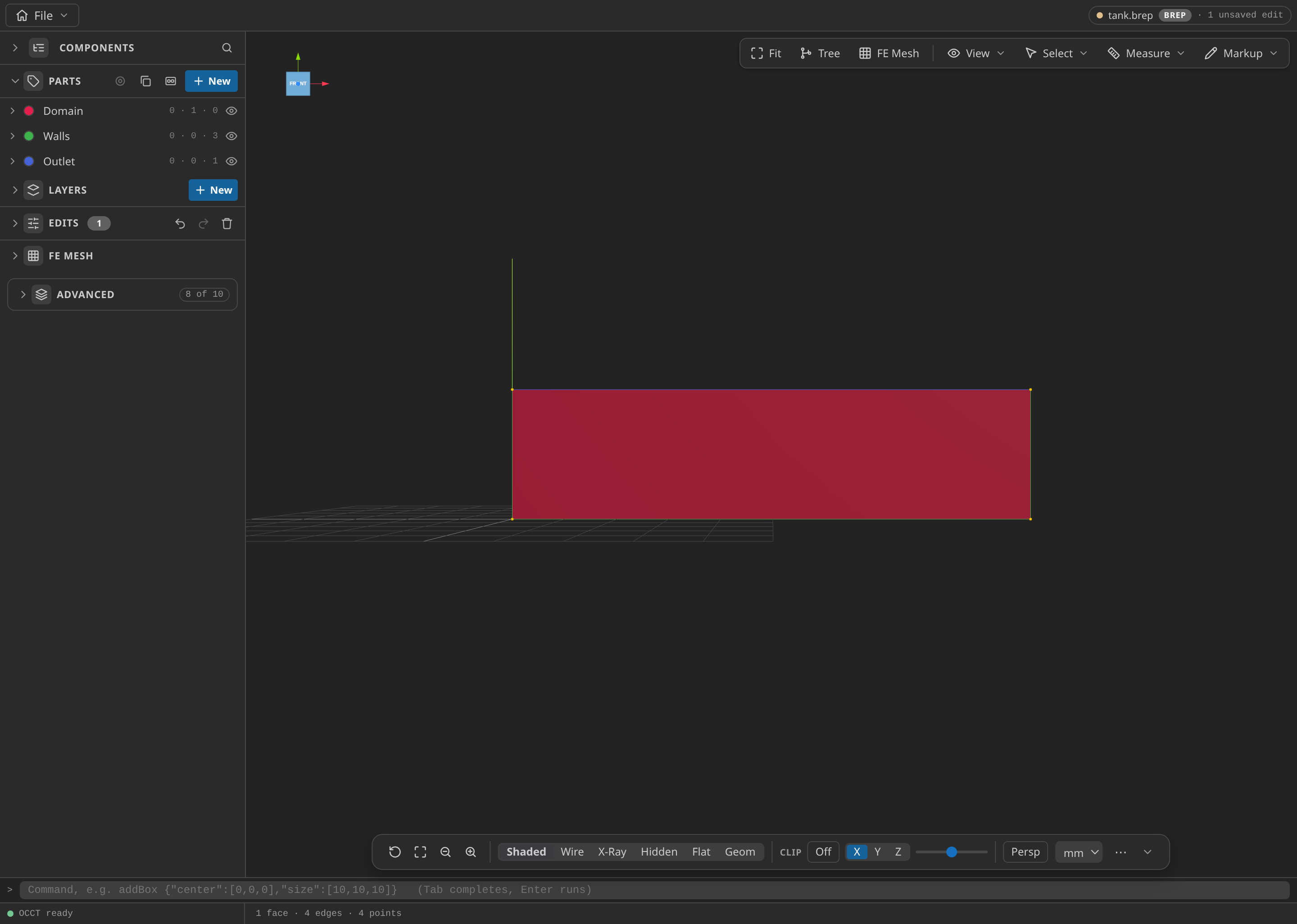This screenshot has width=1297, height=924.
Task: Toggle clip Off button
Action: click(x=823, y=852)
